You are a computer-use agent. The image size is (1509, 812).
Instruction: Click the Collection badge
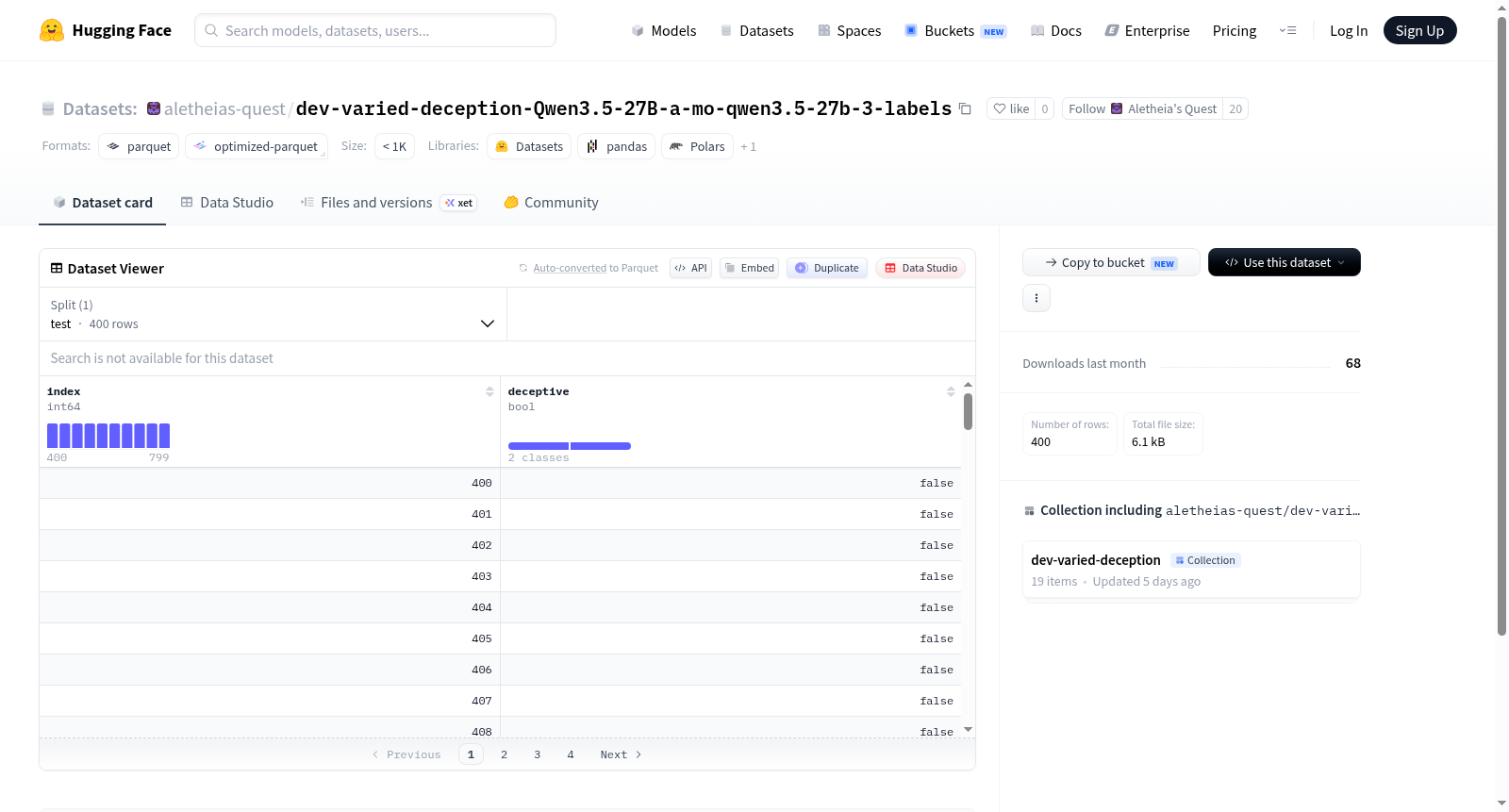click(1205, 560)
